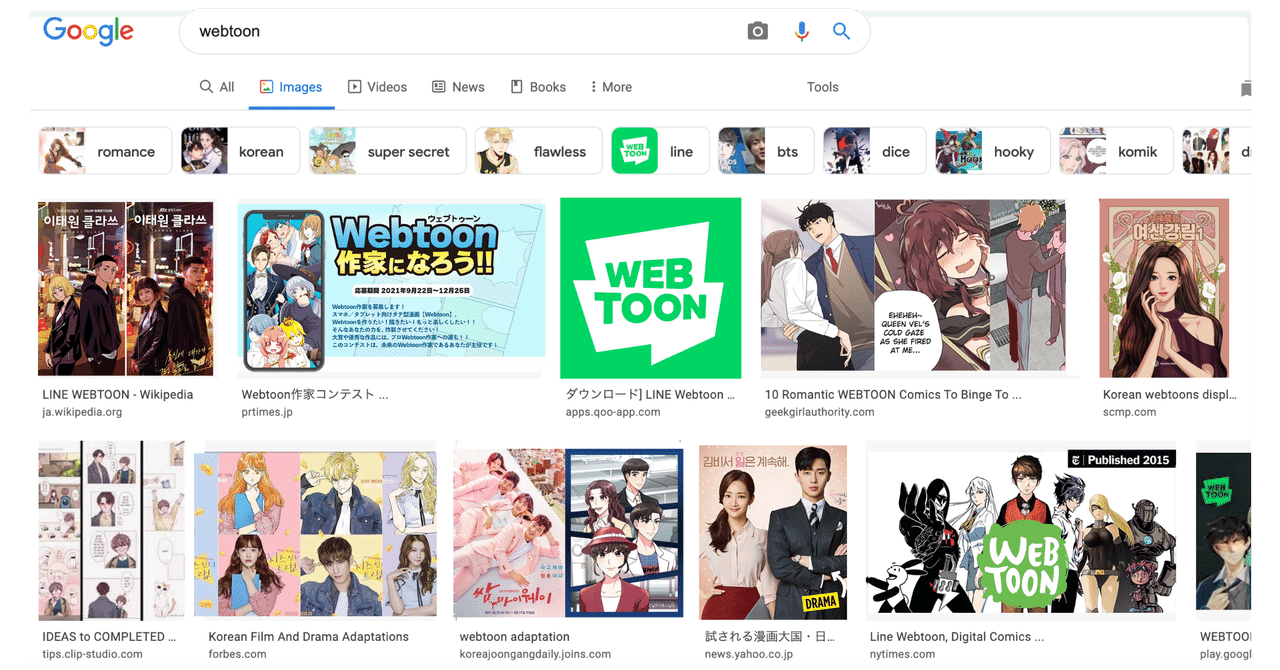This screenshot has width=1280, height=670.
Task: Open the Books tab
Action: 538,87
